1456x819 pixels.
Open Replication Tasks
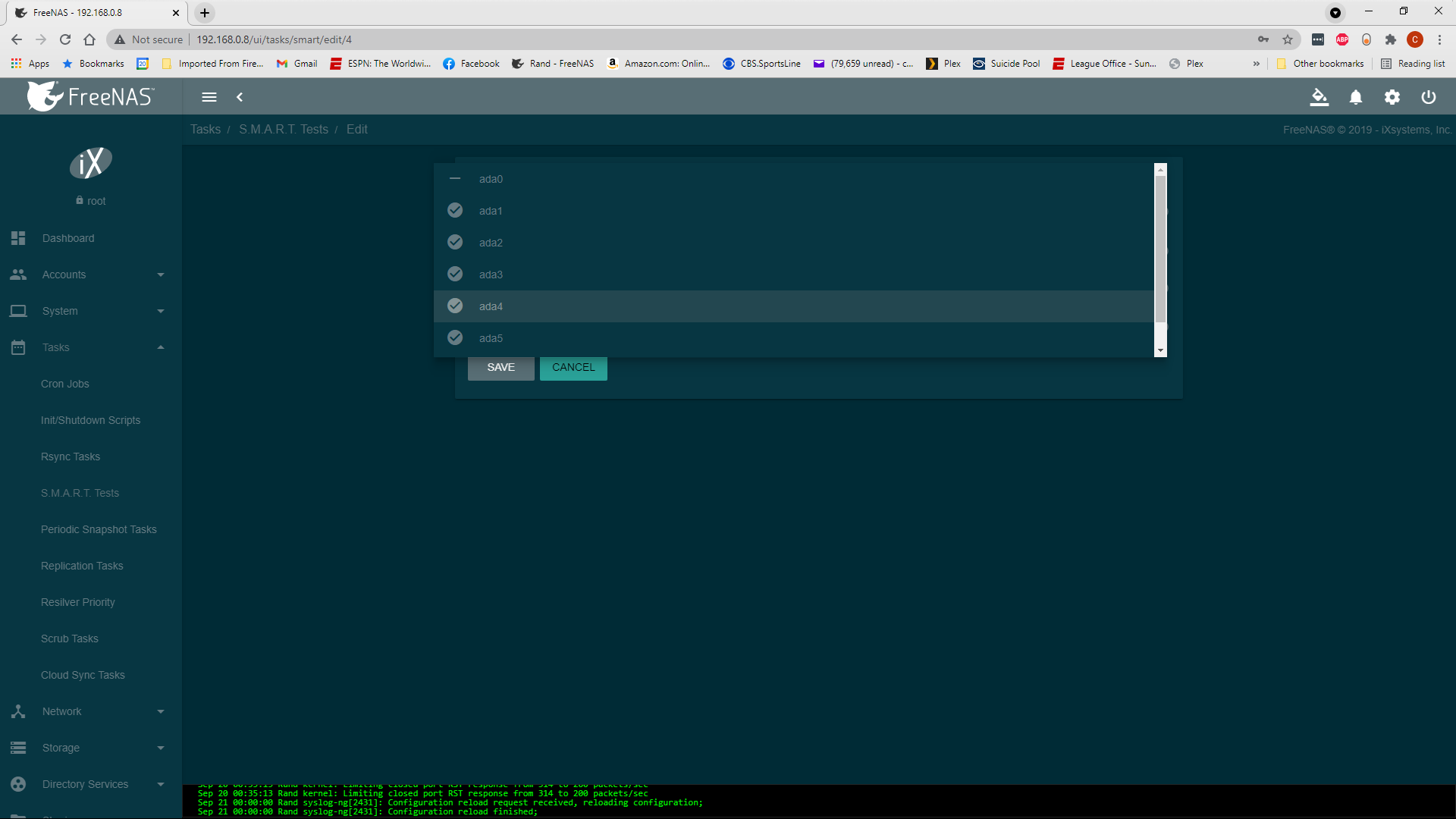click(x=82, y=566)
